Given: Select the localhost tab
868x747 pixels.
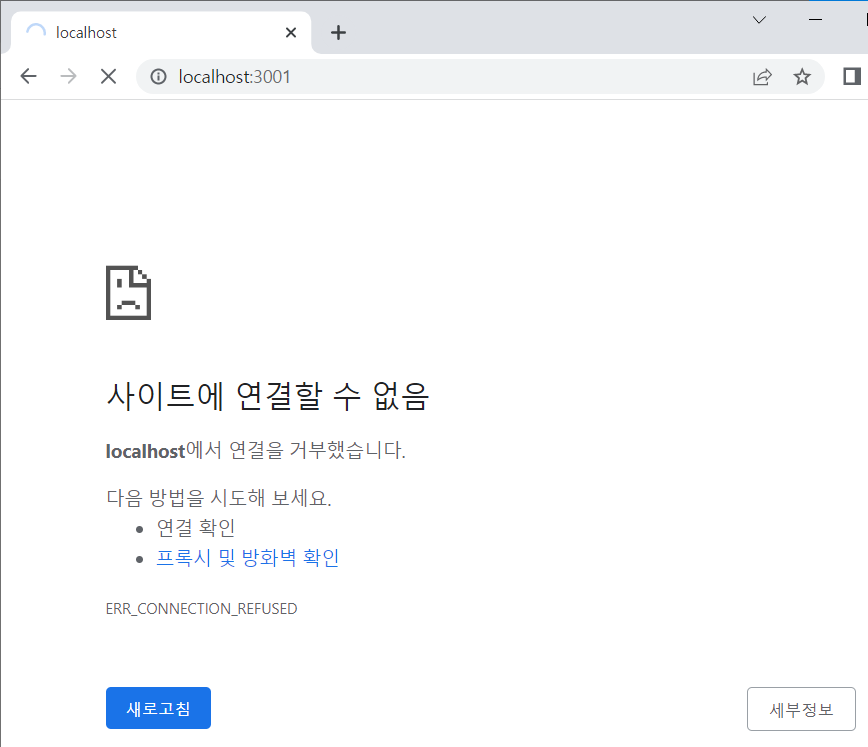Looking at the screenshot, I should (x=161, y=33).
